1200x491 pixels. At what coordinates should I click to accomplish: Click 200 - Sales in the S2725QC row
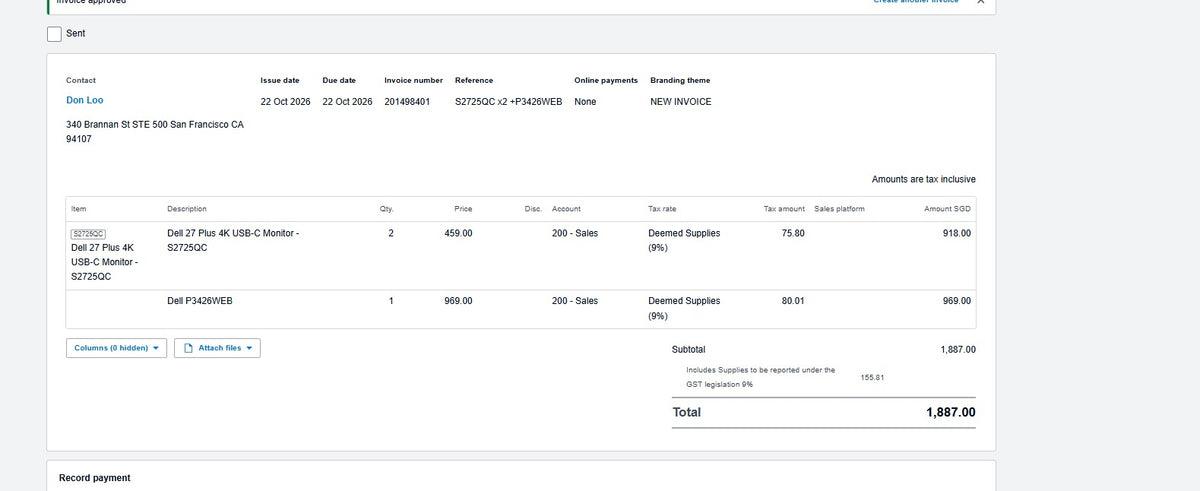point(575,233)
